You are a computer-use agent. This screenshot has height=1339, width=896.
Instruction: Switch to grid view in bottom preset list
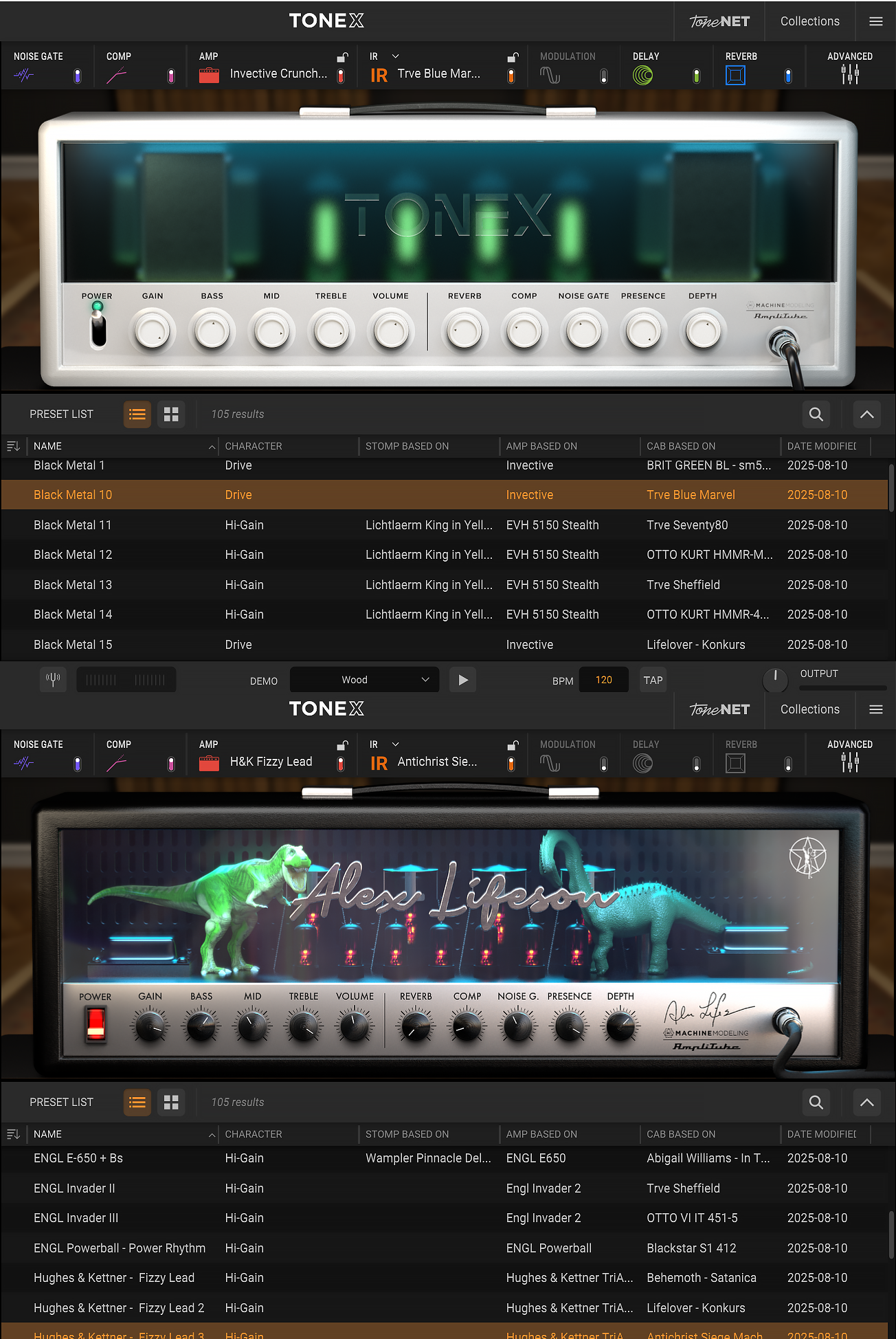click(171, 1103)
